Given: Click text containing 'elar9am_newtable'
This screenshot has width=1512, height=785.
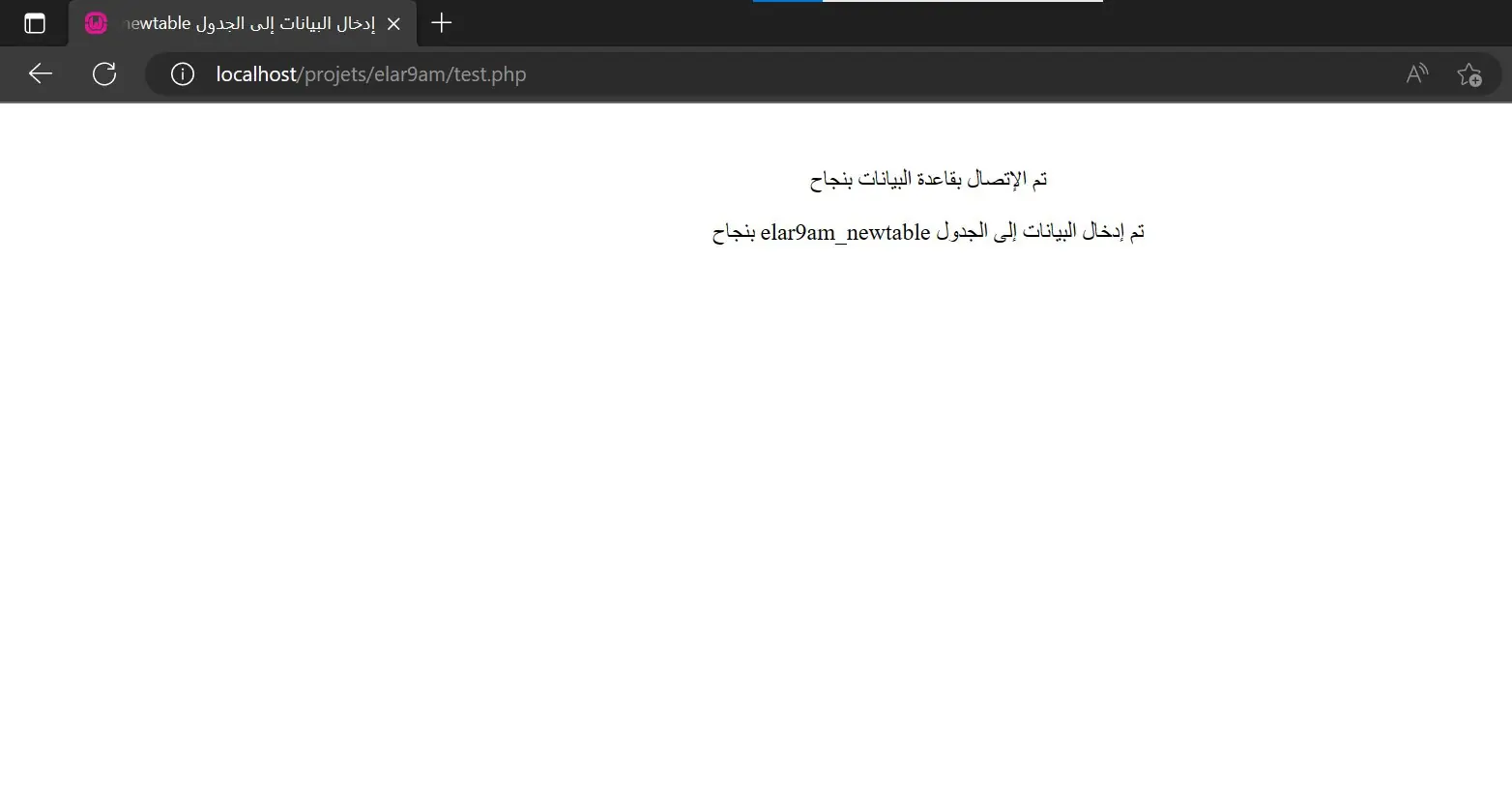Looking at the screenshot, I should tap(929, 232).
